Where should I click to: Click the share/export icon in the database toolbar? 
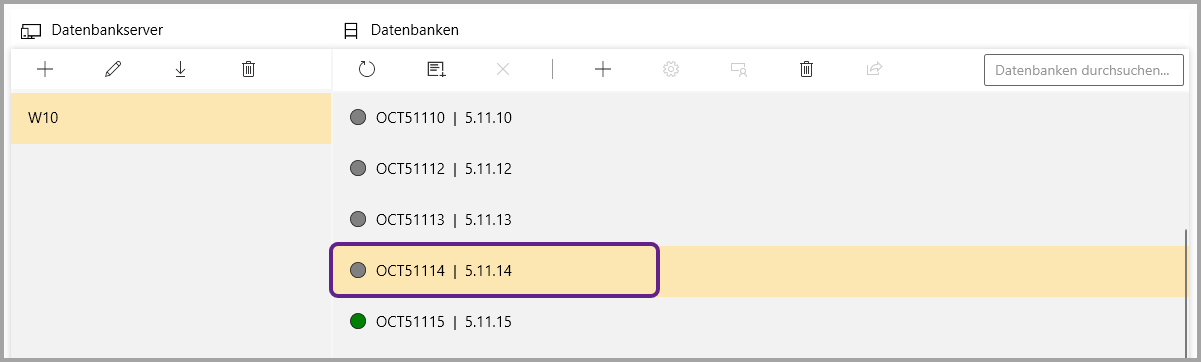point(874,69)
